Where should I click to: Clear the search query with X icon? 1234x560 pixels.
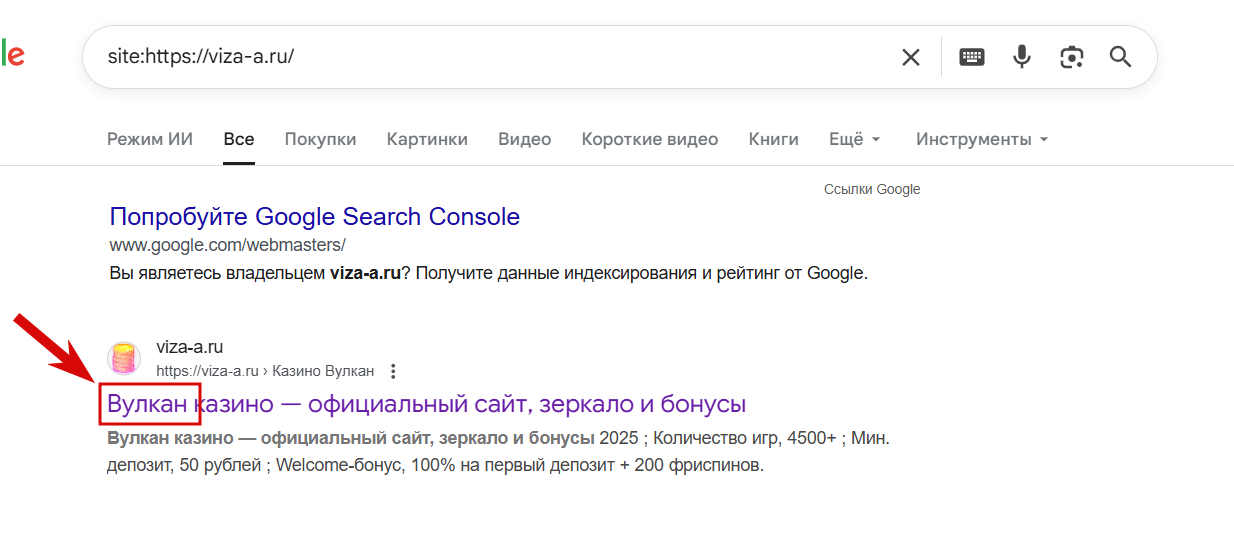910,57
